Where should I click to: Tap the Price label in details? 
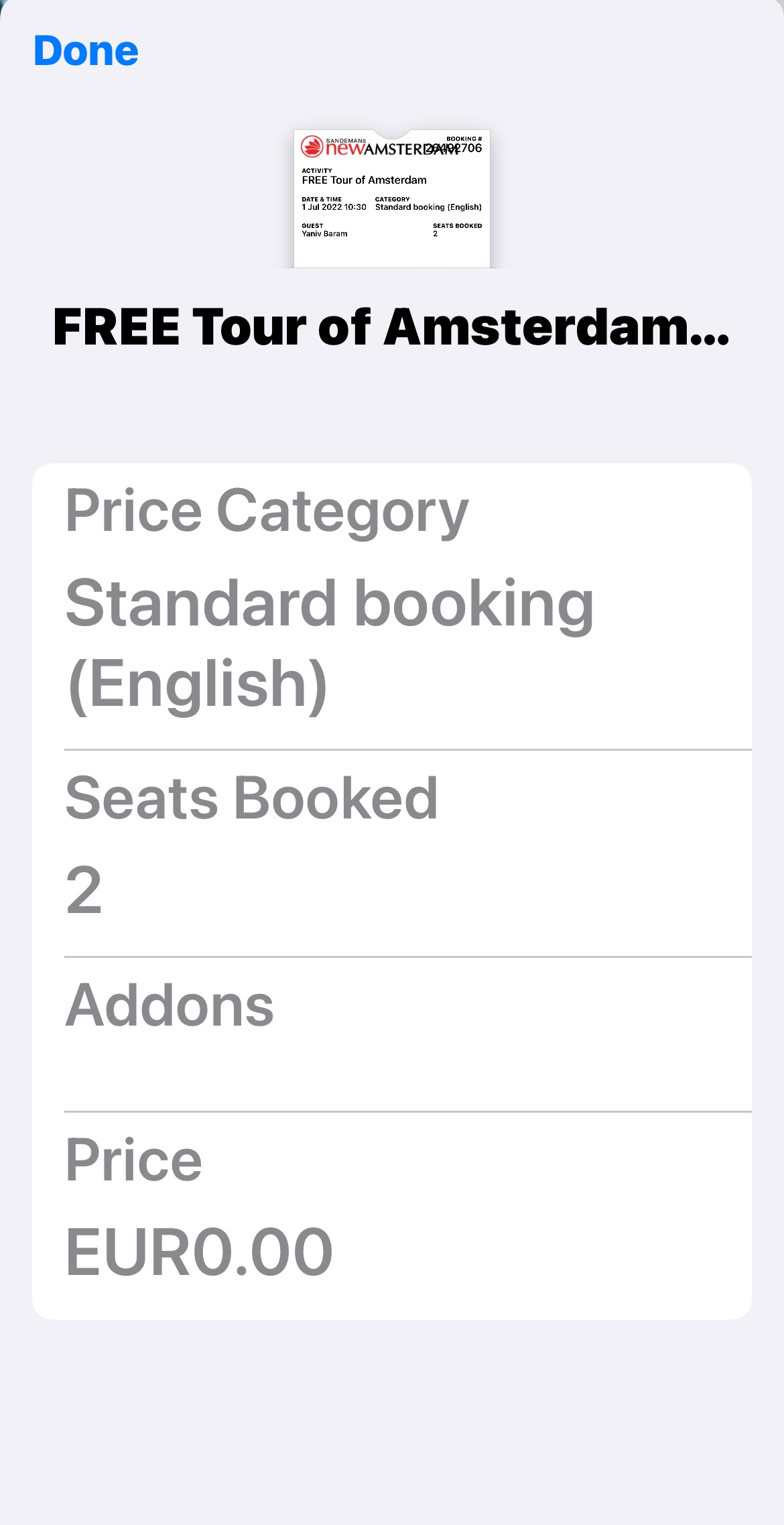point(133,1160)
